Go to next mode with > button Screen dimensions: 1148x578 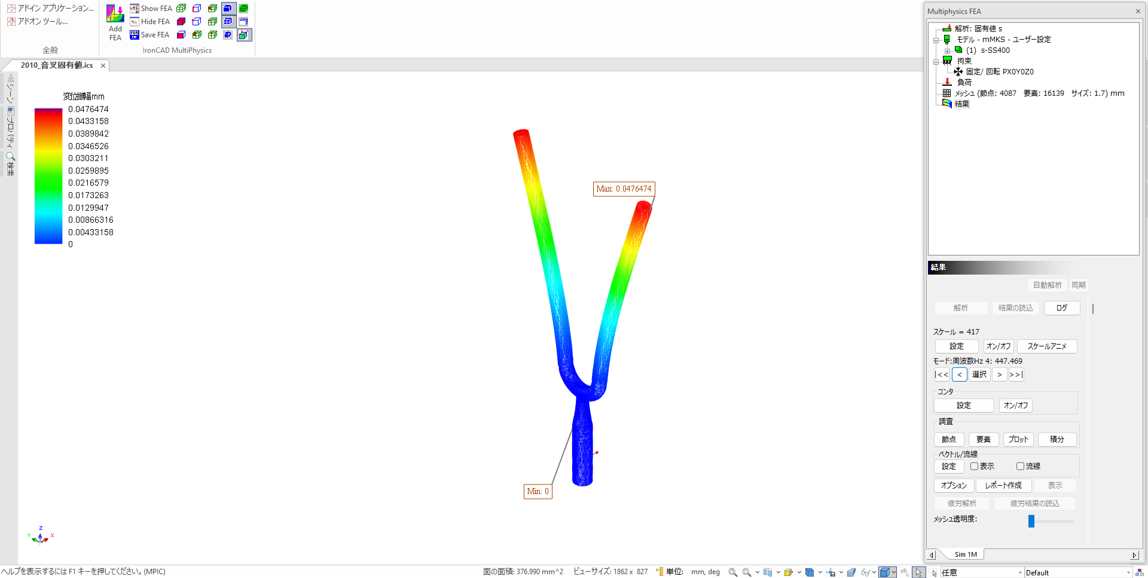tap(998, 375)
